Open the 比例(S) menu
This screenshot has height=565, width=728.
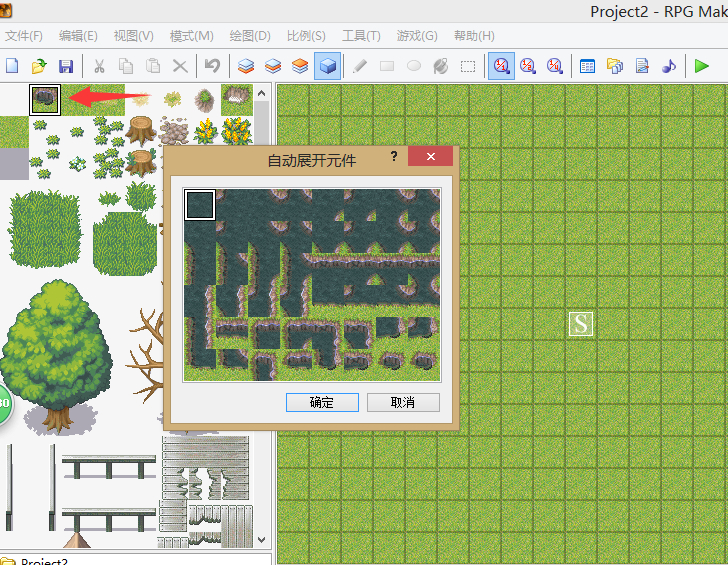(306, 36)
